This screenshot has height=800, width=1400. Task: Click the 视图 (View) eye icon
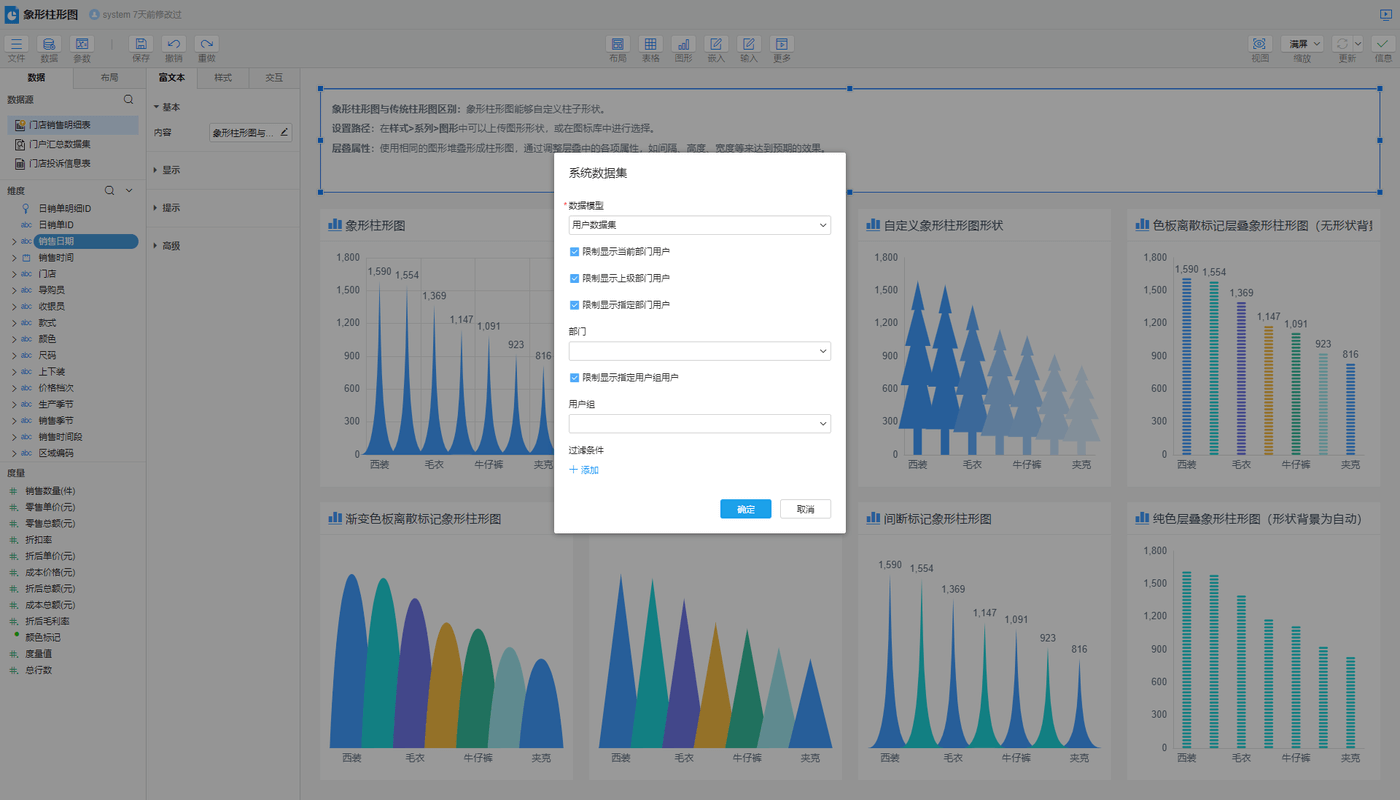coord(1259,45)
